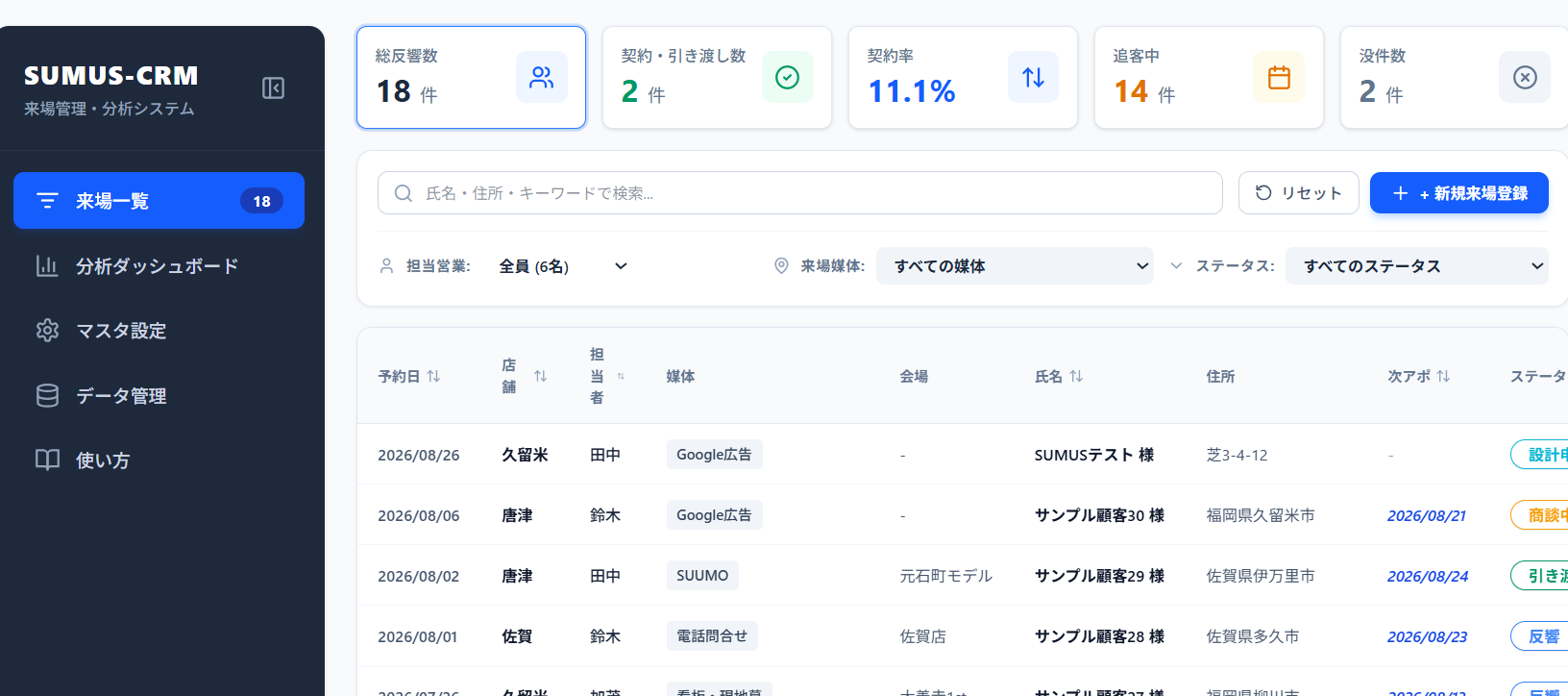Image resolution: width=1568 pixels, height=696 pixels.
Task: Open 分析ダッシュボード menu item
Action: pyautogui.click(x=159, y=266)
